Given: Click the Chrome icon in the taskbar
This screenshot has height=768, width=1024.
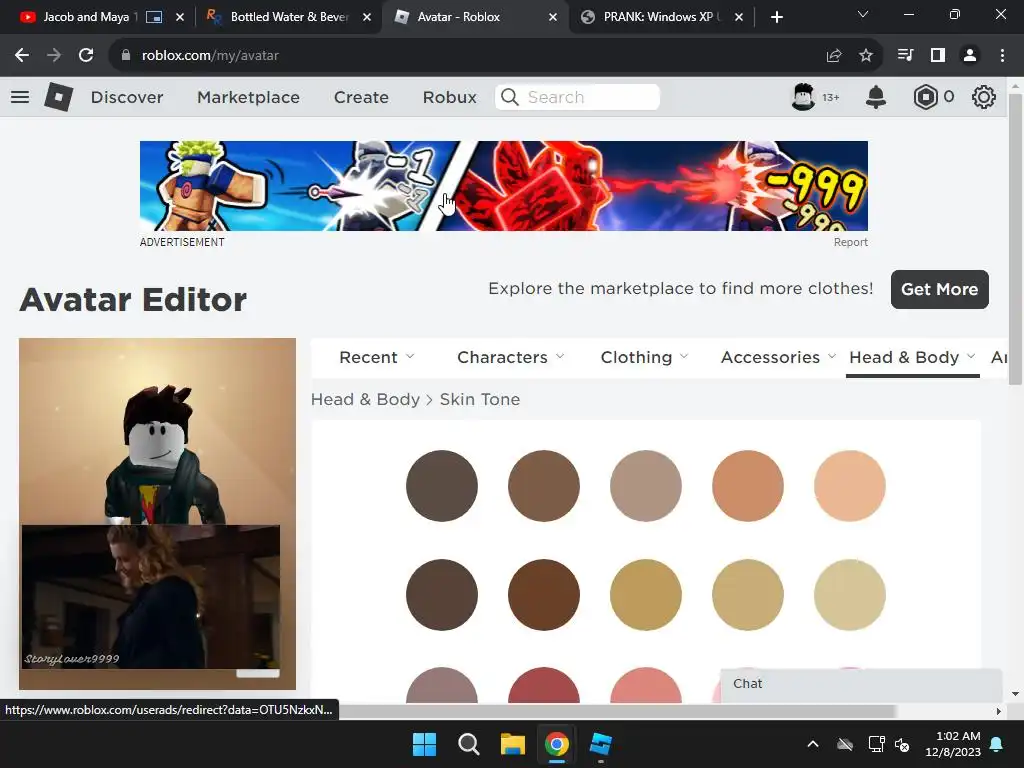Looking at the screenshot, I should tap(556, 744).
